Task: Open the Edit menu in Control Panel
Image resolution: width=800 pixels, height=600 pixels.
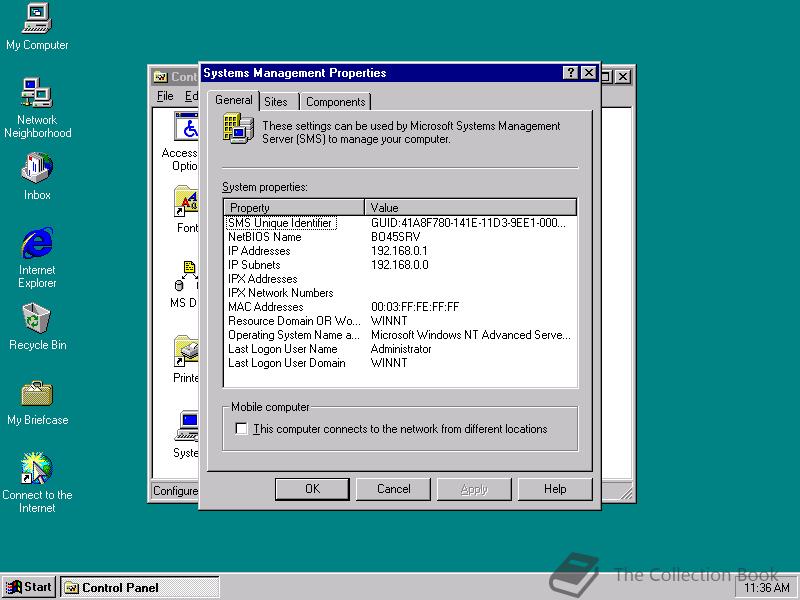Action: pos(191,96)
